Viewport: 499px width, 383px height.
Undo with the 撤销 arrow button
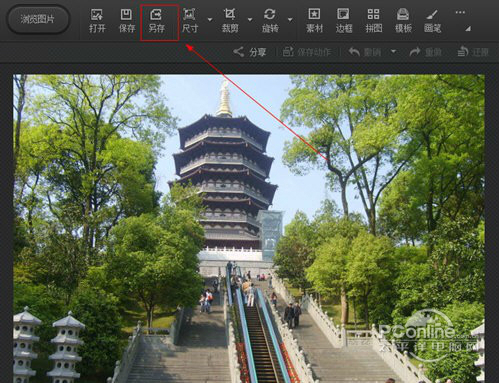pos(365,52)
